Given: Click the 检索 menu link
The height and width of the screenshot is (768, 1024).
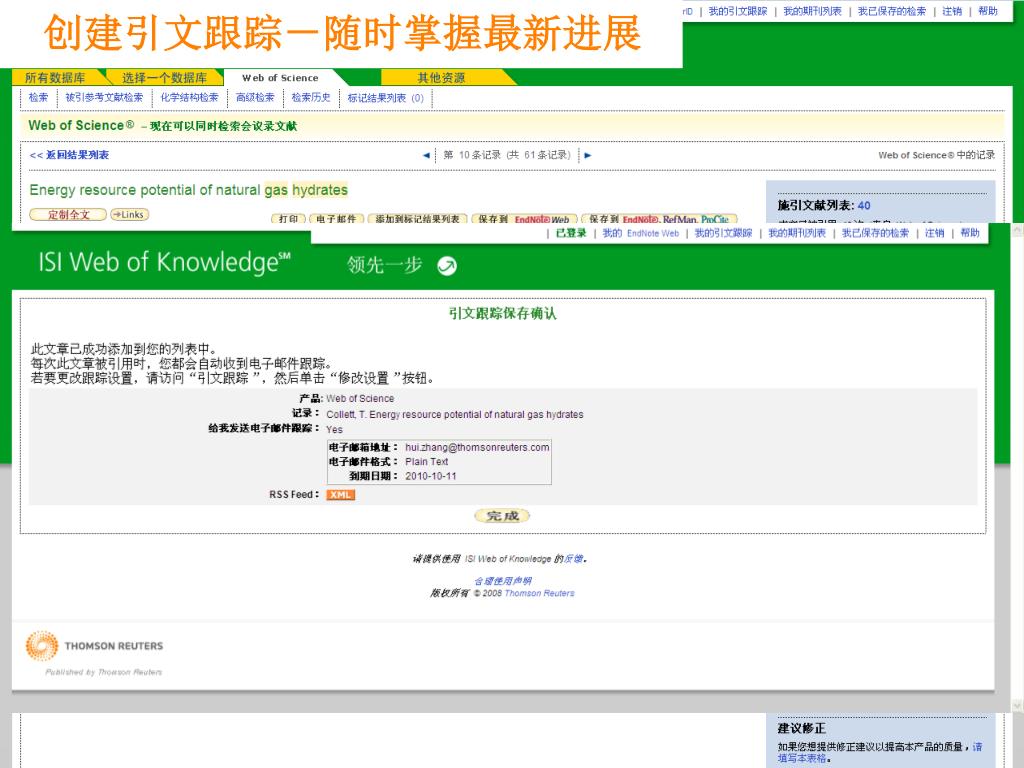Looking at the screenshot, I should pyautogui.click(x=39, y=97).
